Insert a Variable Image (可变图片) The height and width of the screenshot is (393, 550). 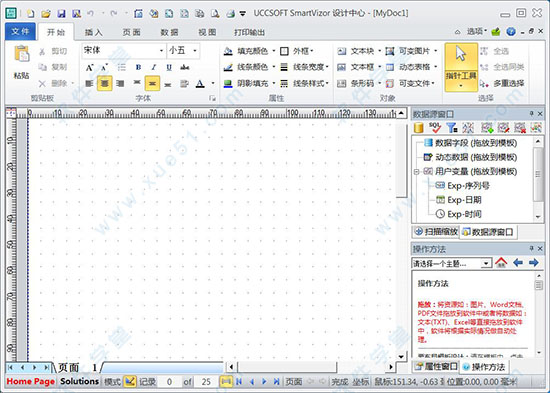[x=411, y=51]
